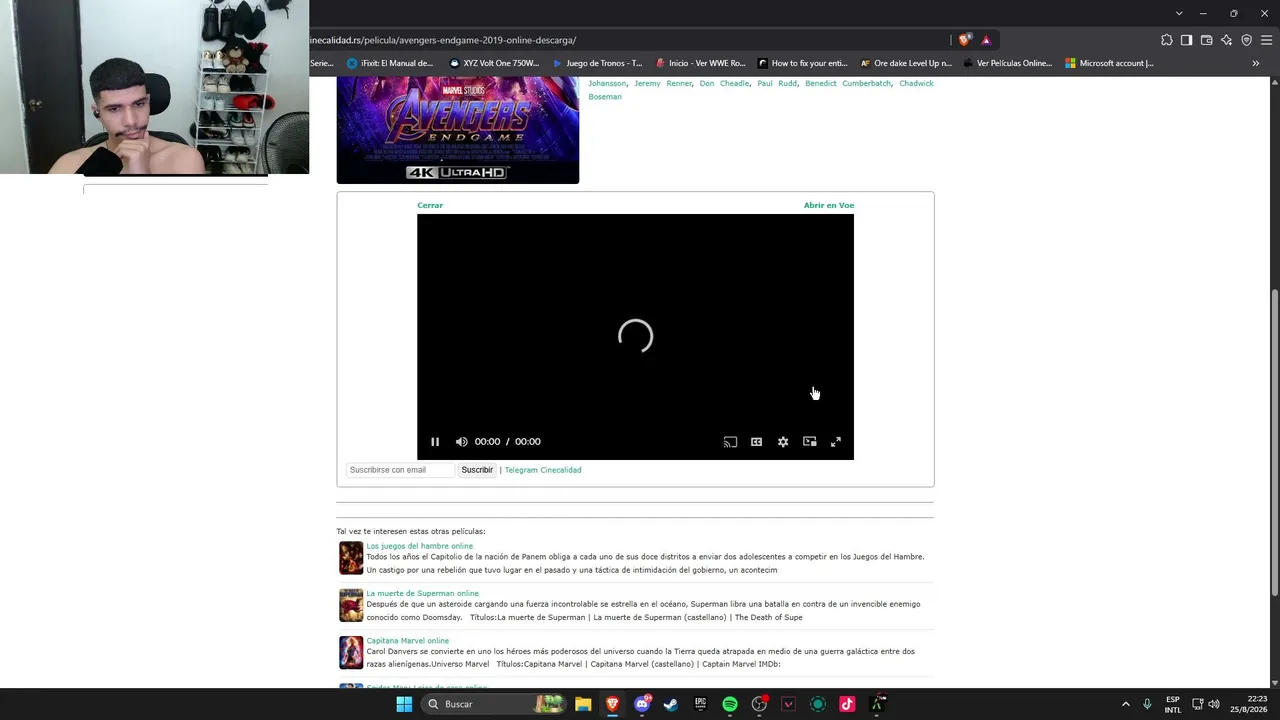Click the browser address bar URL
Screen dimensions: 1280x720
pos(443,40)
